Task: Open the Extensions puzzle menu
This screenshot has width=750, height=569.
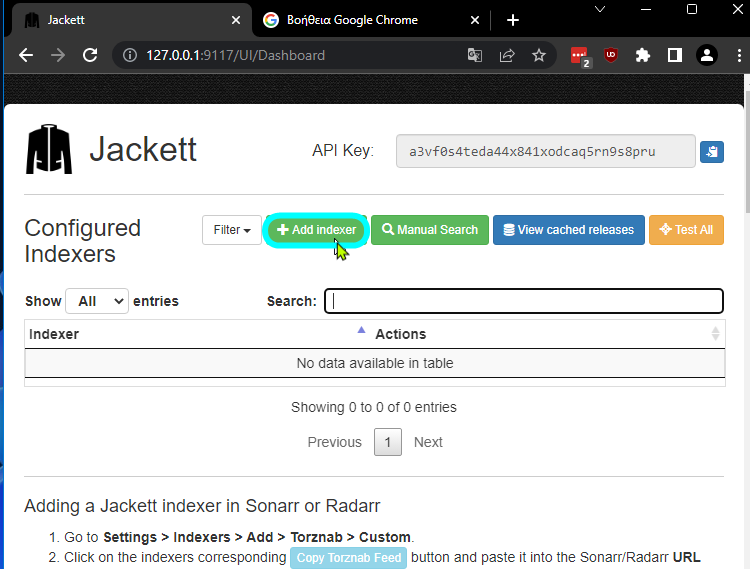Action: tap(642, 55)
